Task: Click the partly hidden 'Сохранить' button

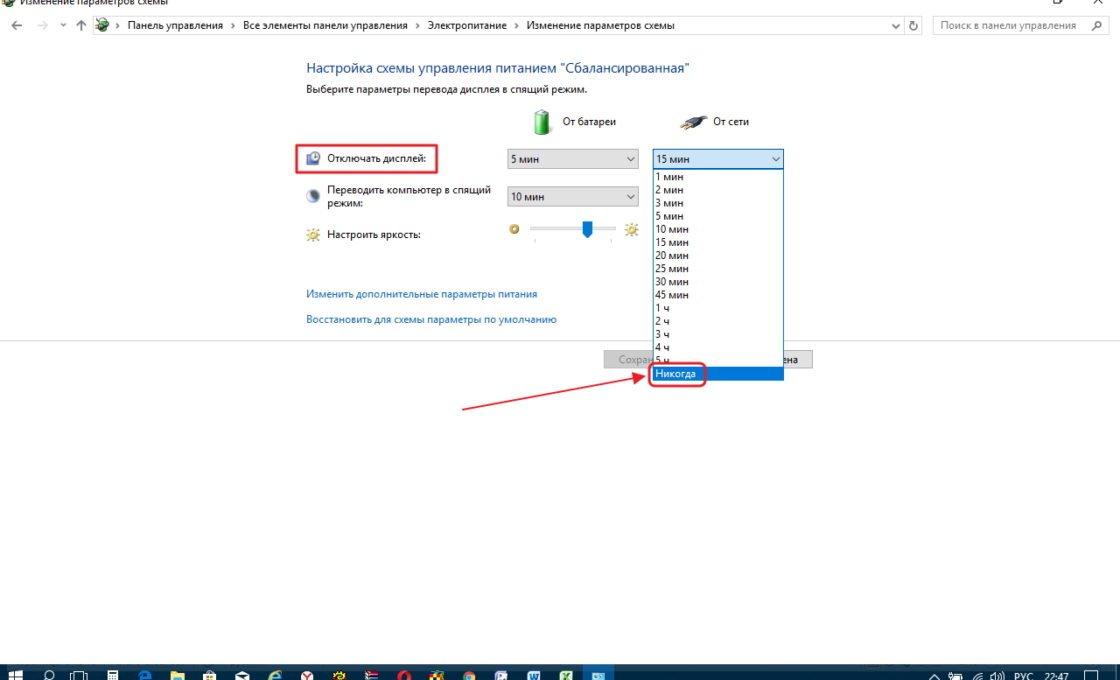Action: tap(629, 359)
